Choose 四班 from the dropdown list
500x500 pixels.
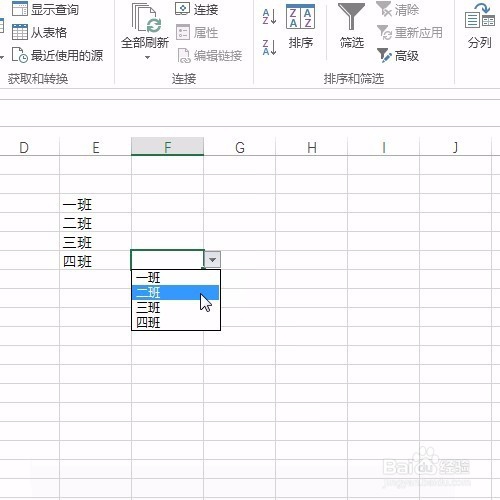point(176,322)
